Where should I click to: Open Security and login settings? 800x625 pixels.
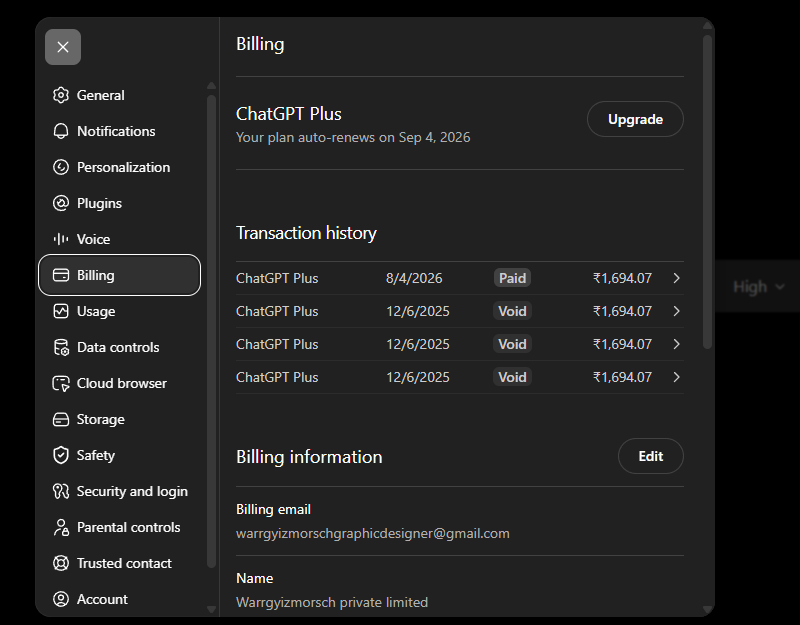(x=119, y=491)
